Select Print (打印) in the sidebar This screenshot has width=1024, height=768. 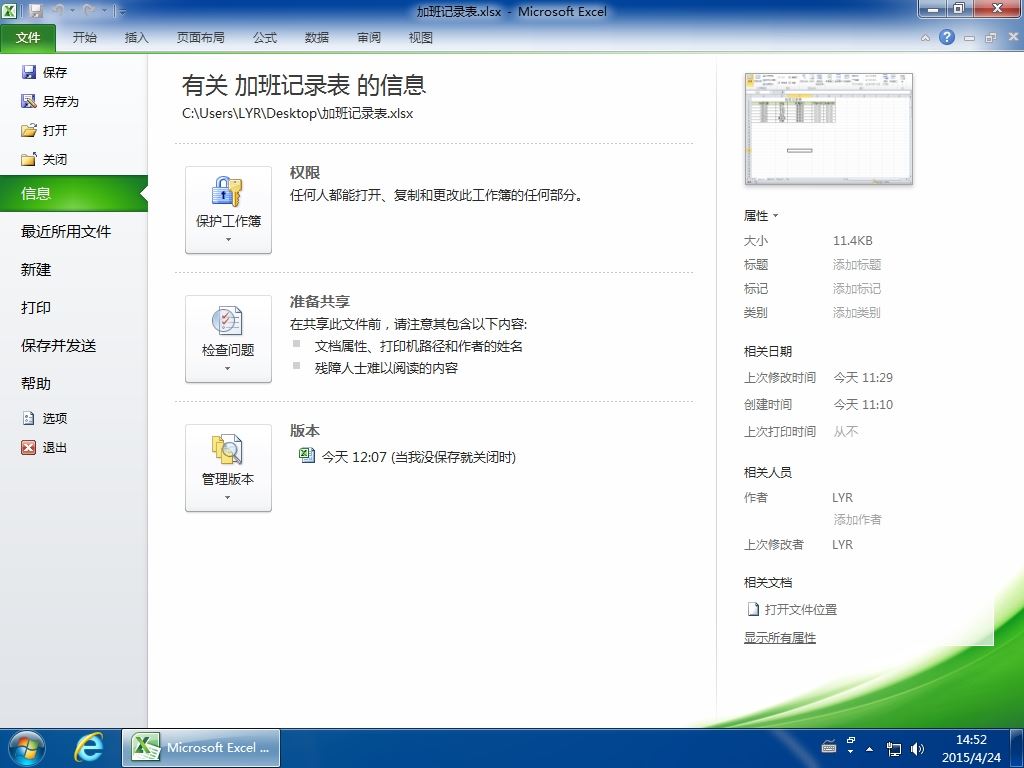(36, 307)
